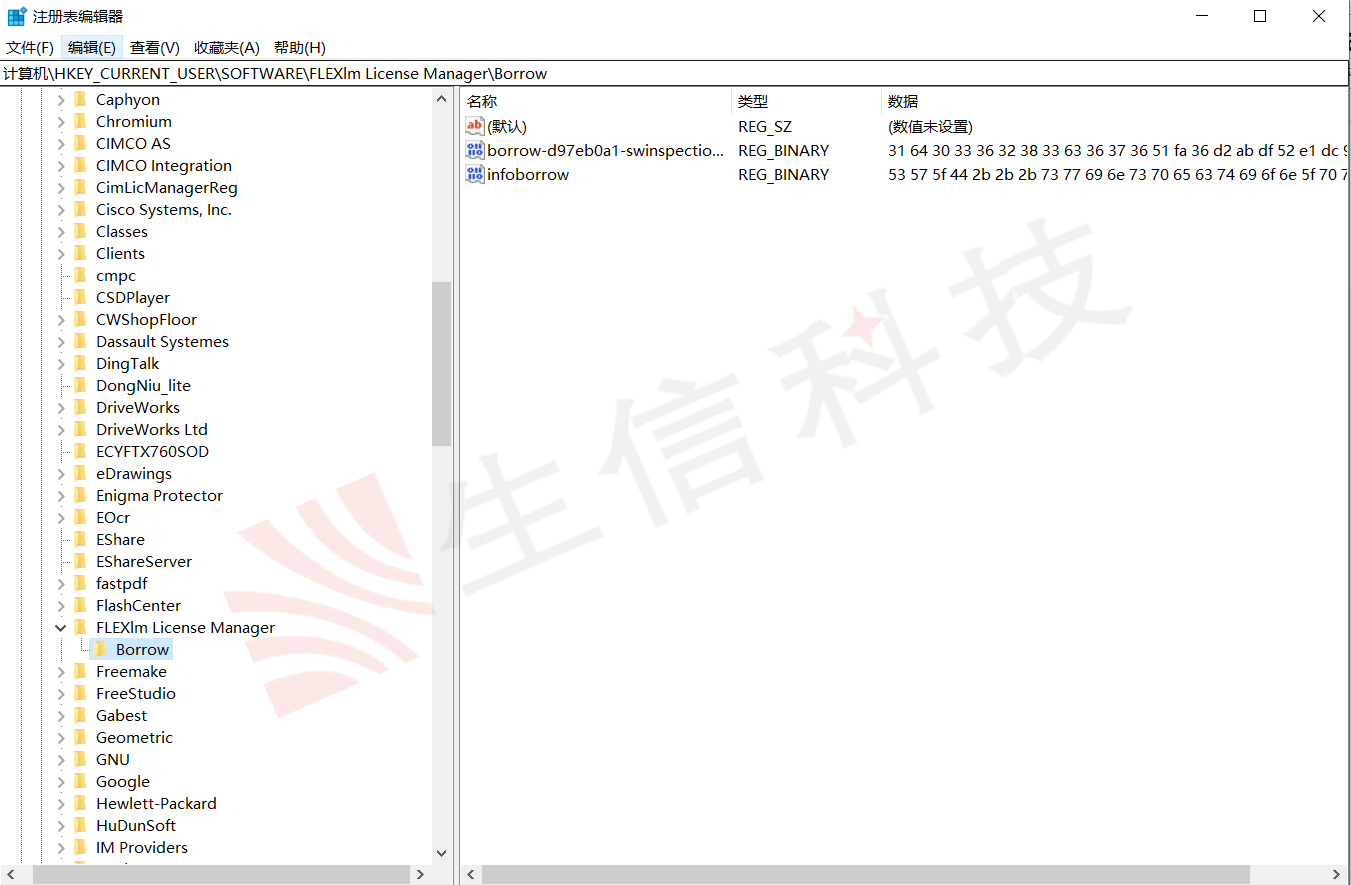Expand the Enigma Protector key
1351x885 pixels.
(x=60, y=495)
